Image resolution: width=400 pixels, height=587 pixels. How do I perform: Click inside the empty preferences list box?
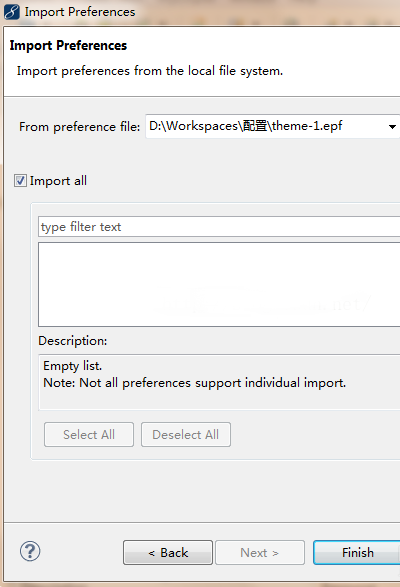(219, 285)
